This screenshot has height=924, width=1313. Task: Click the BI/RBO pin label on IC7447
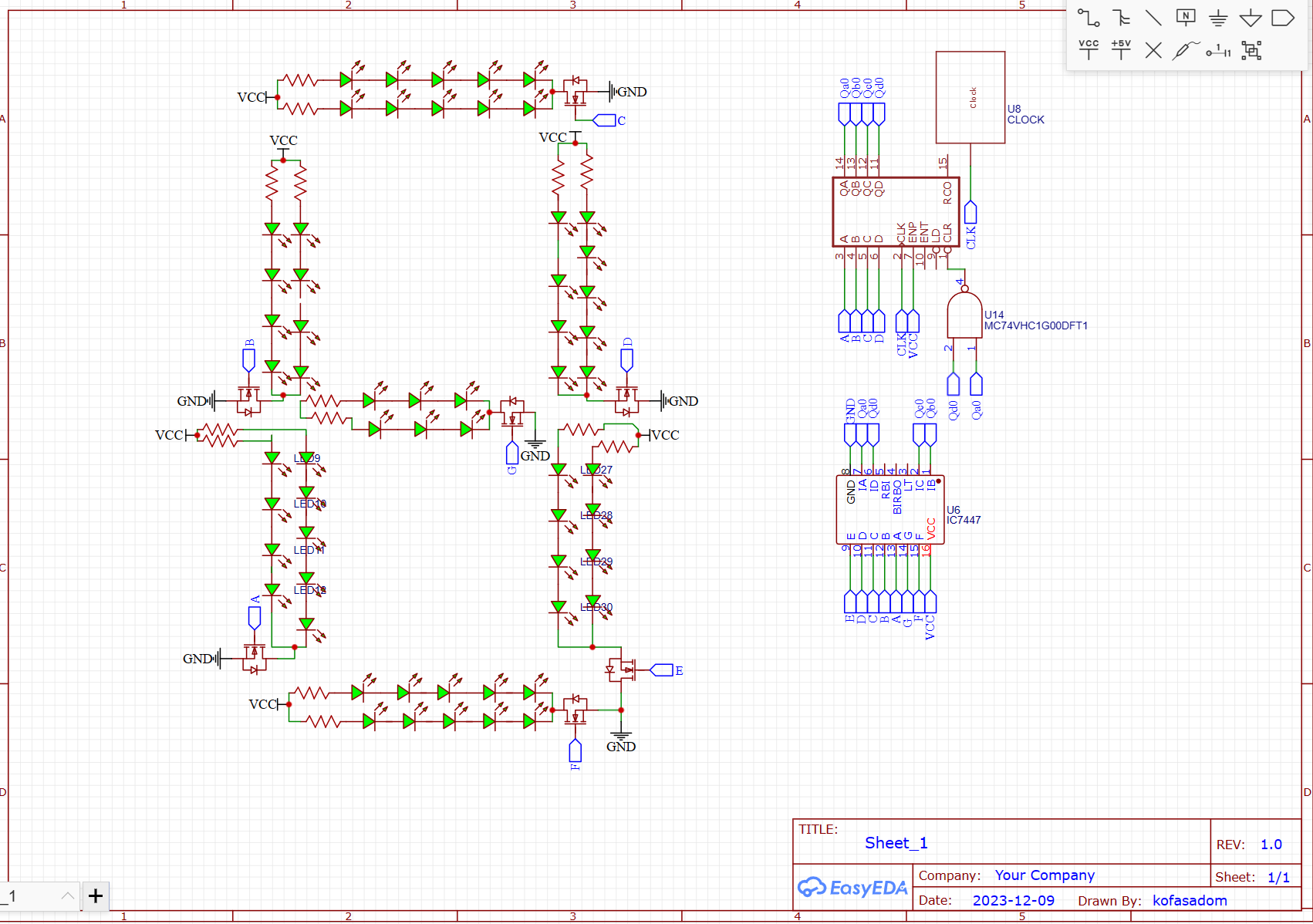pyautogui.click(x=897, y=497)
